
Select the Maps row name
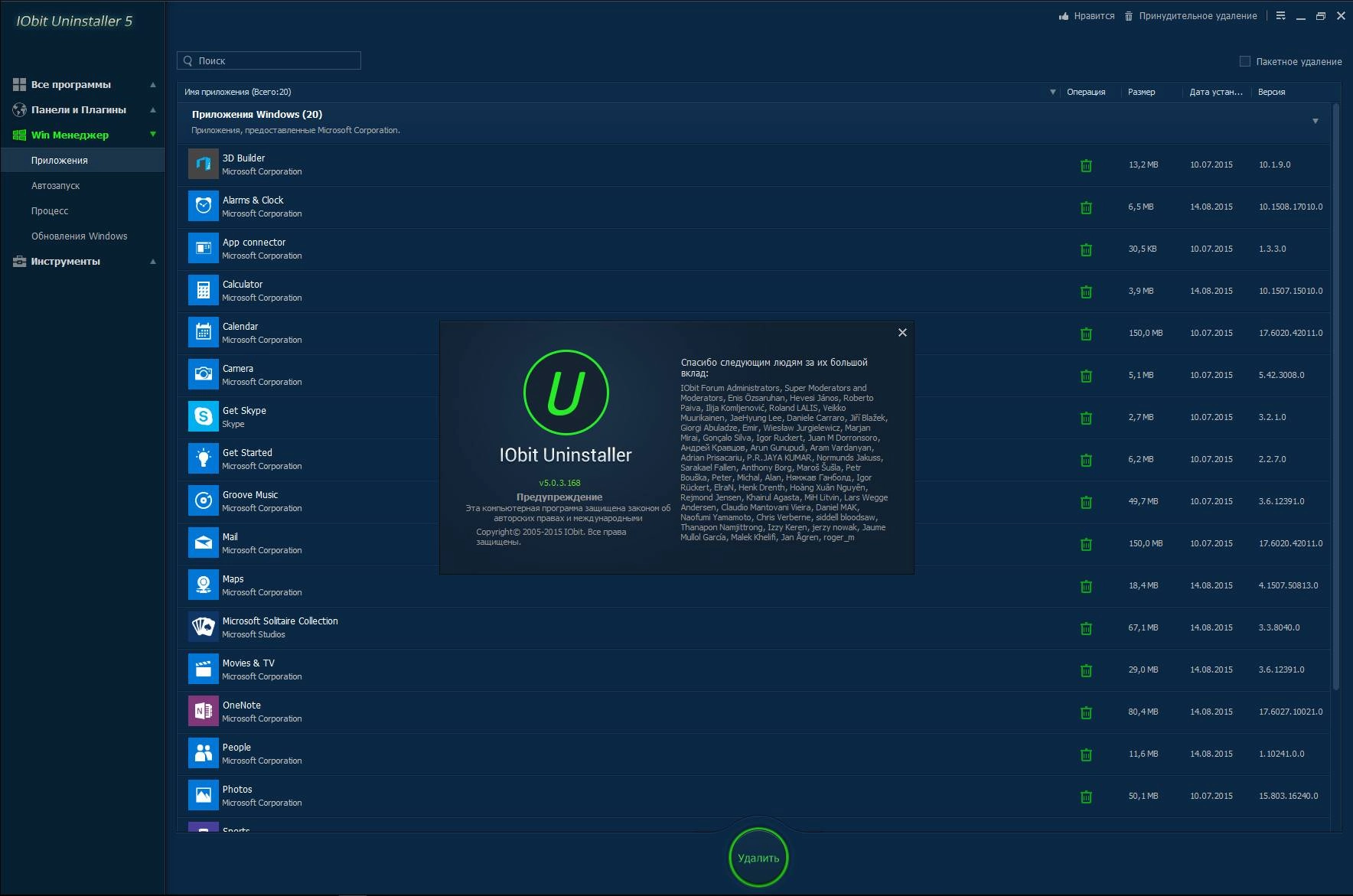233,579
